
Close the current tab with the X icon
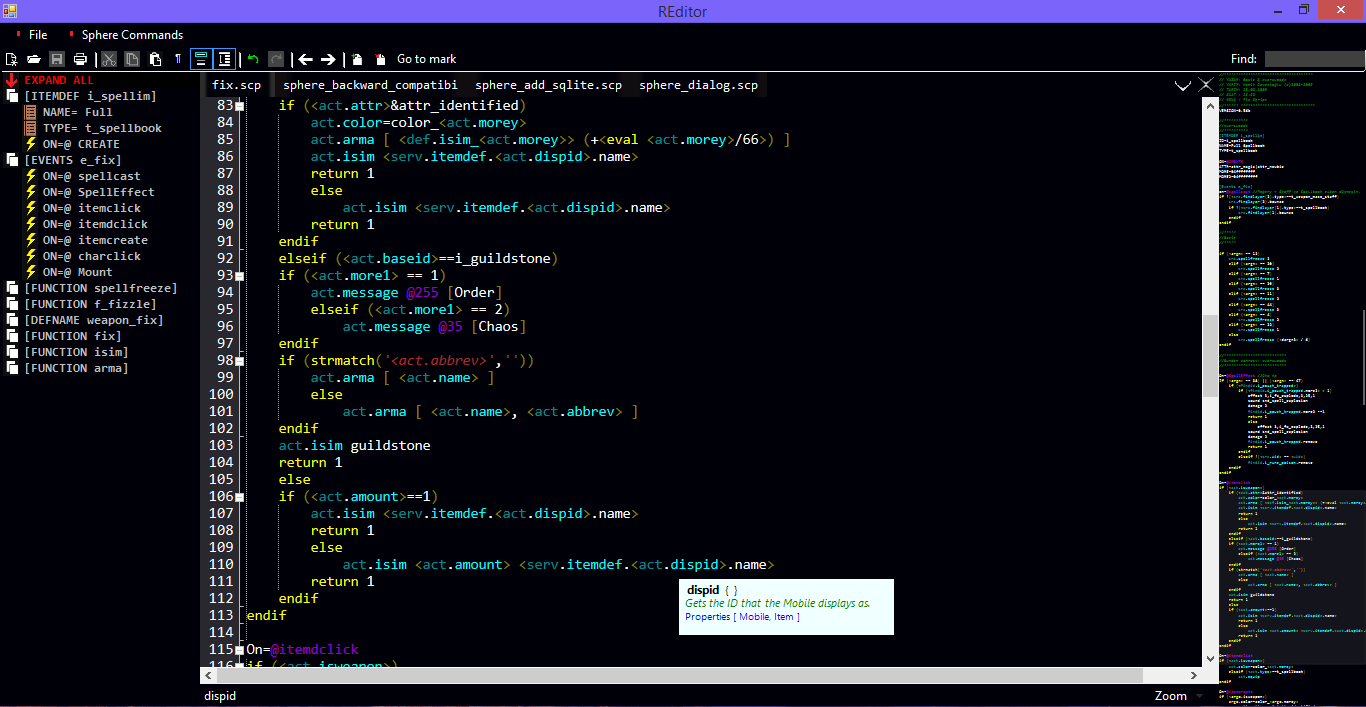pyautogui.click(x=1206, y=85)
